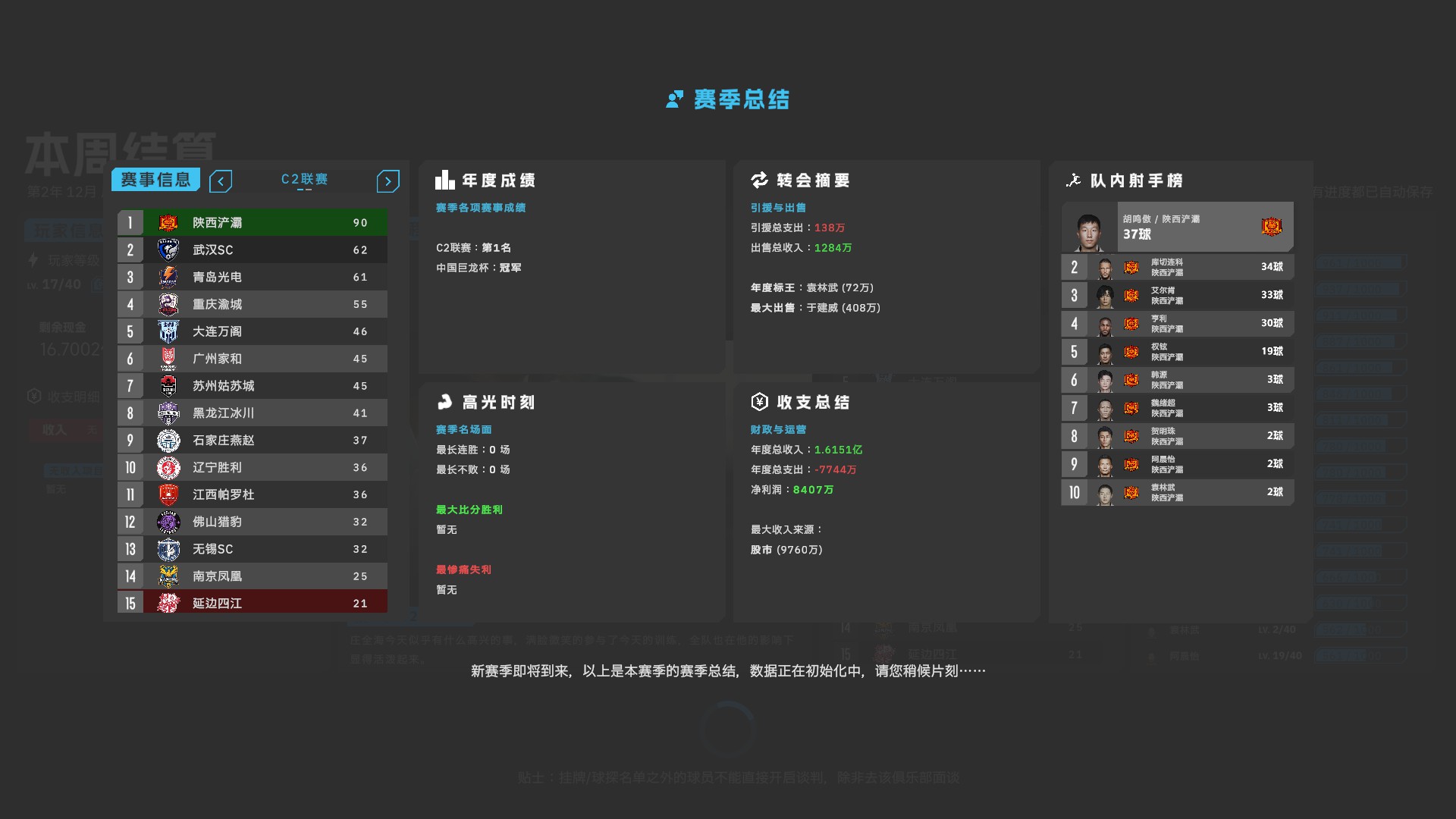Click the previous league left arrow

click(221, 181)
